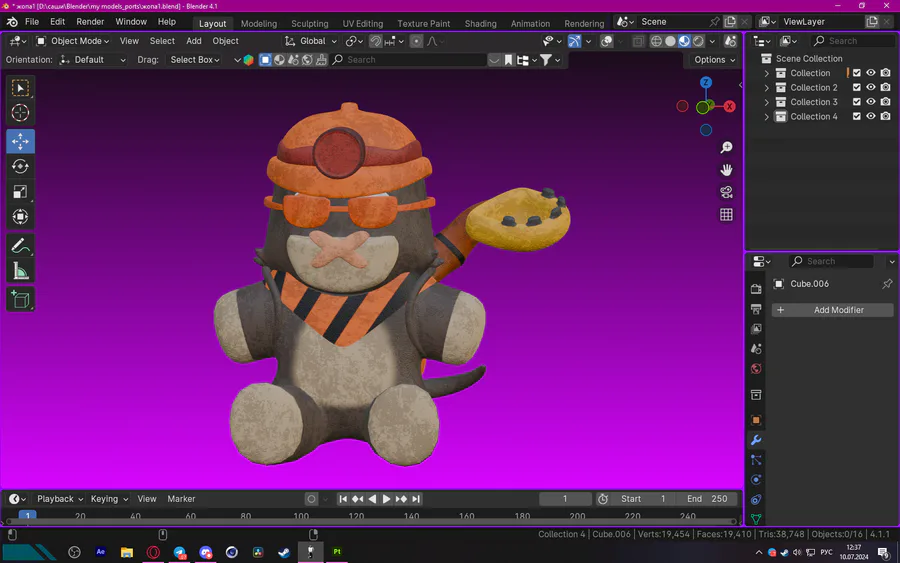The height and width of the screenshot is (563, 900).
Task: Activate the Move tool
Action: (x=20, y=141)
